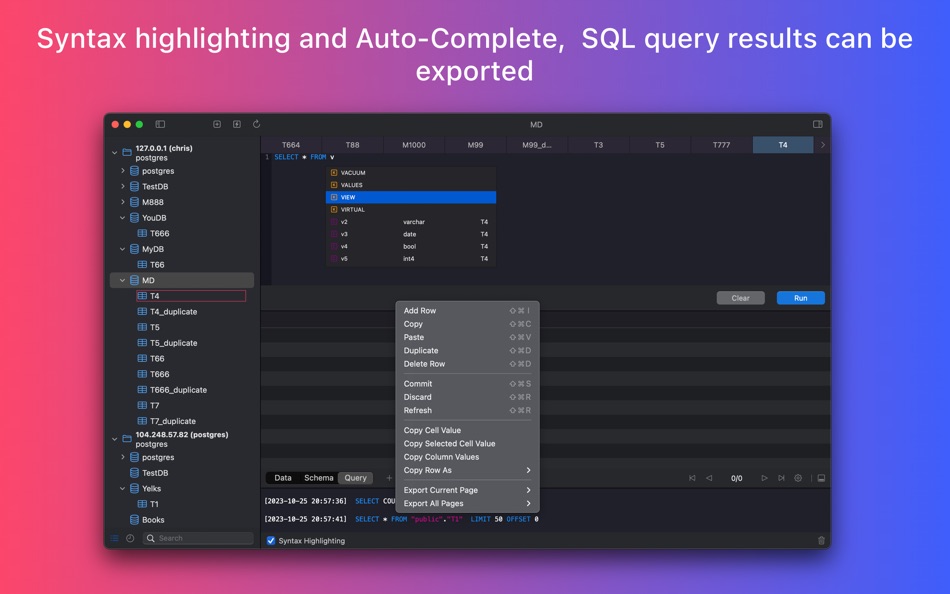
Task: Click the Clear button
Action: click(740, 298)
